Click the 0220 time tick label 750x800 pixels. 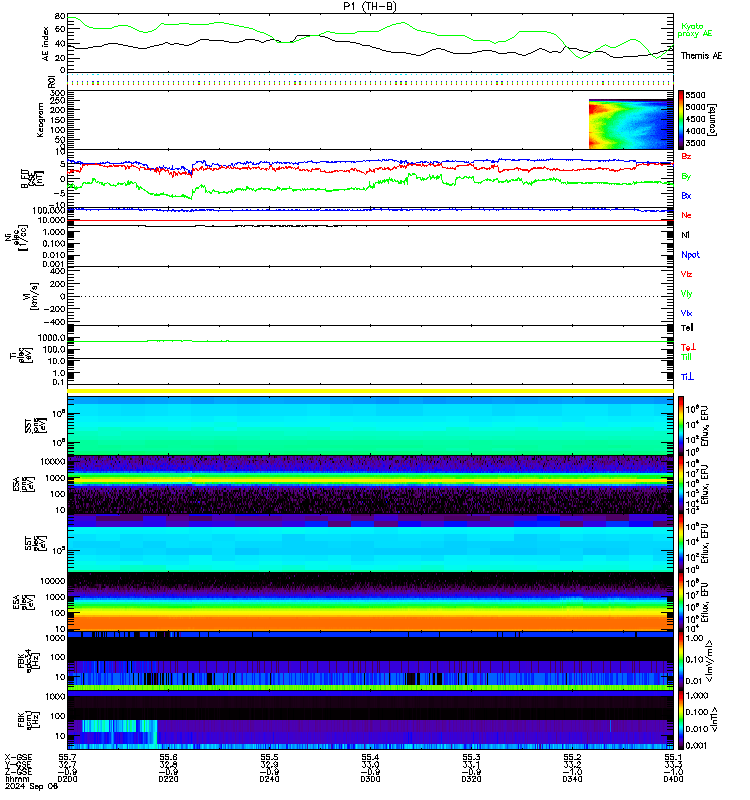pyautogui.click(x=168, y=779)
